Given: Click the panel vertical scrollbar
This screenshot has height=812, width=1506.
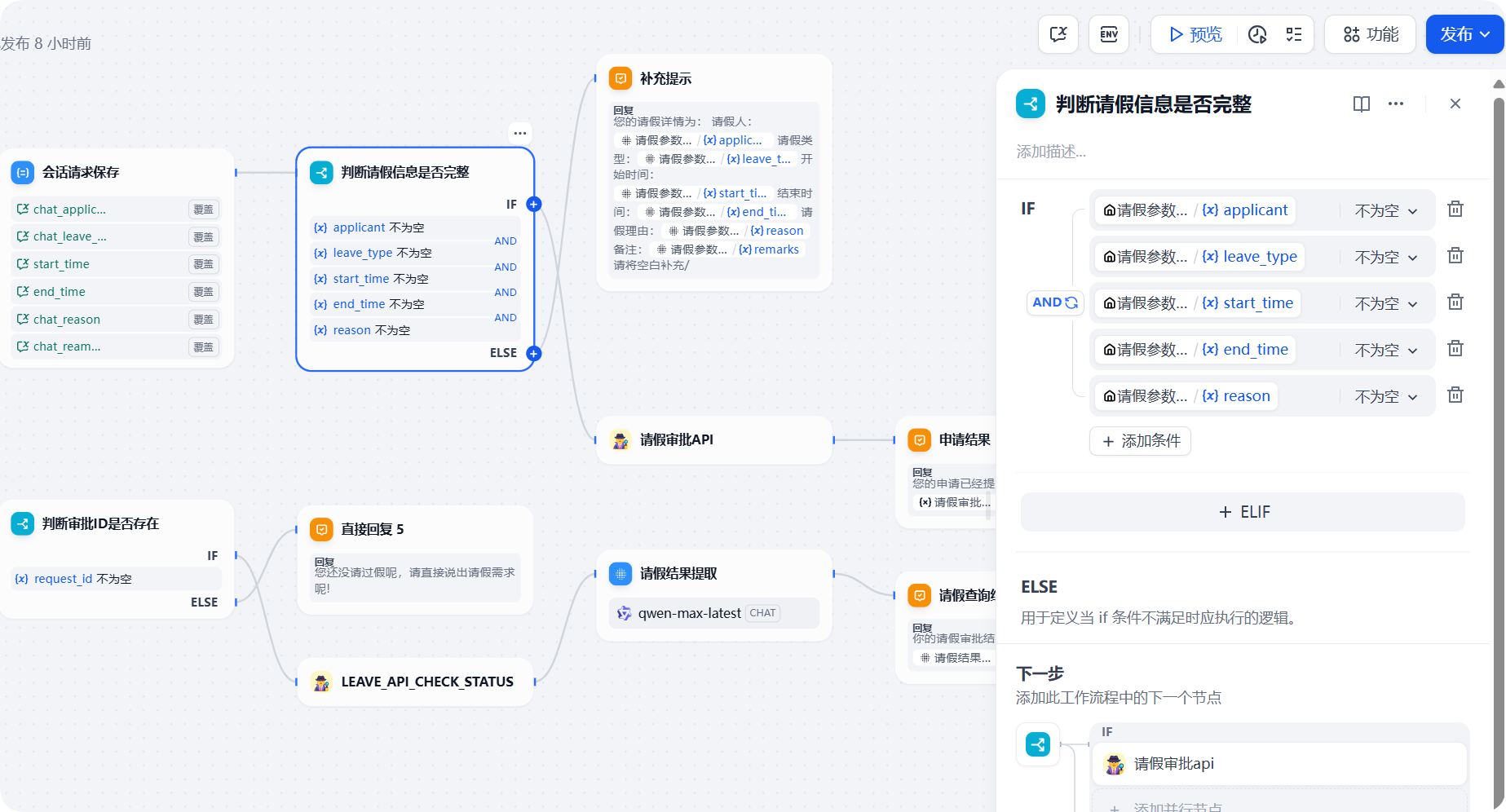Looking at the screenshot, I should point(1499,448).
